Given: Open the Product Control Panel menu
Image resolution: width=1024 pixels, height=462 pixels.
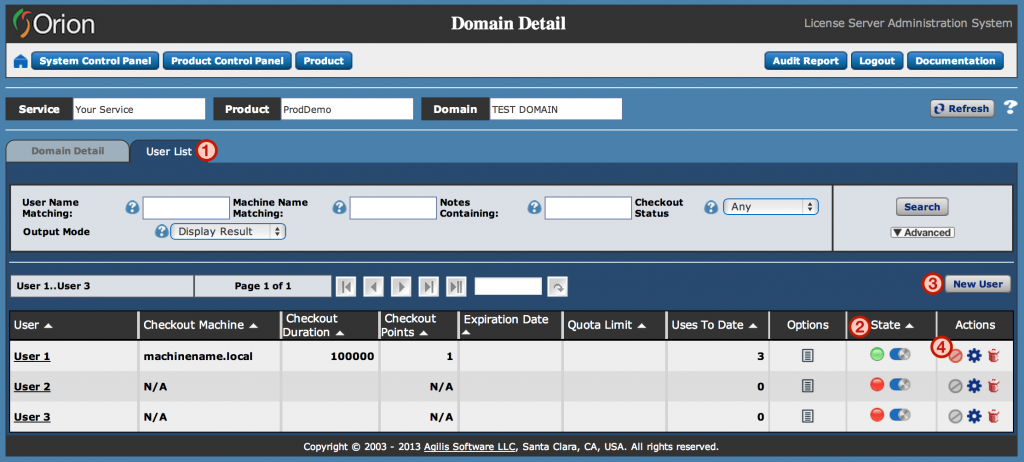Looking at the screenshot, I should pos(226,61).
